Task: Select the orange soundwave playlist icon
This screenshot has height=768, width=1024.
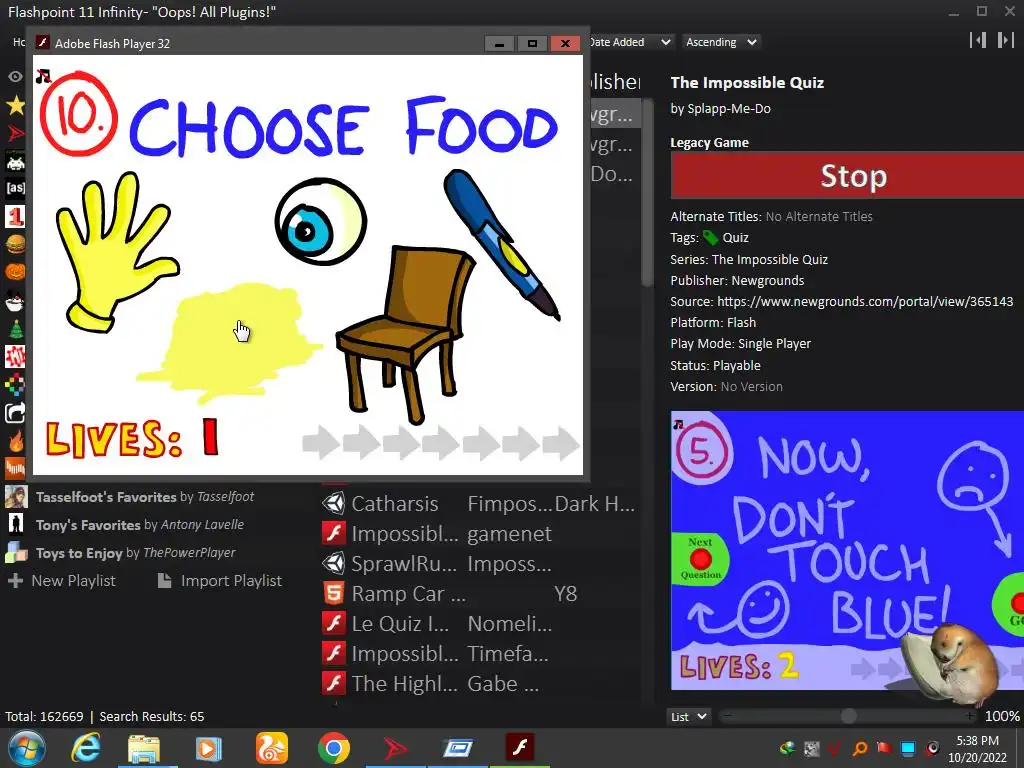Action: point(15,468)
